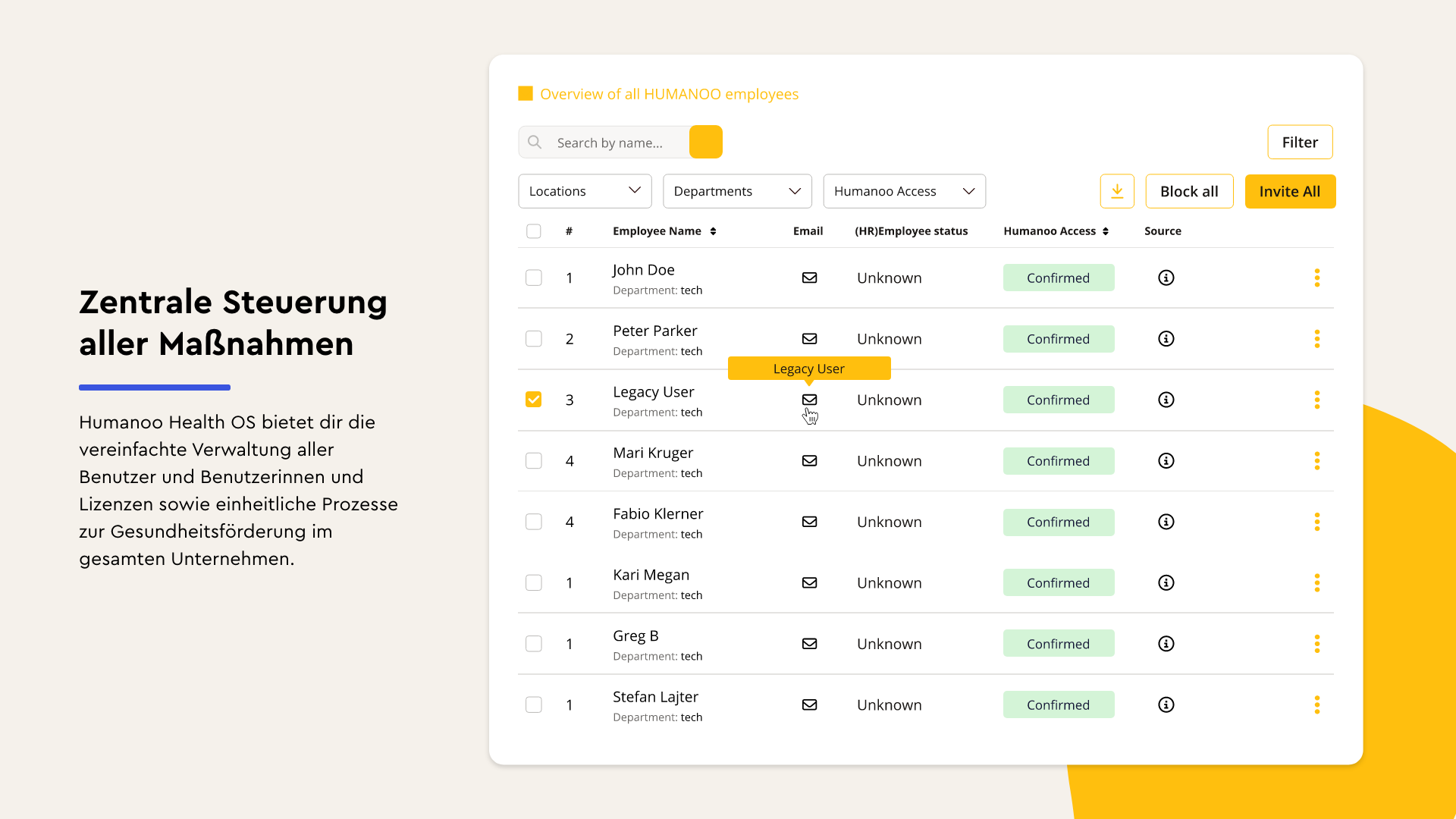
Task: Click the Block all button
Action: click(1188, 191)
